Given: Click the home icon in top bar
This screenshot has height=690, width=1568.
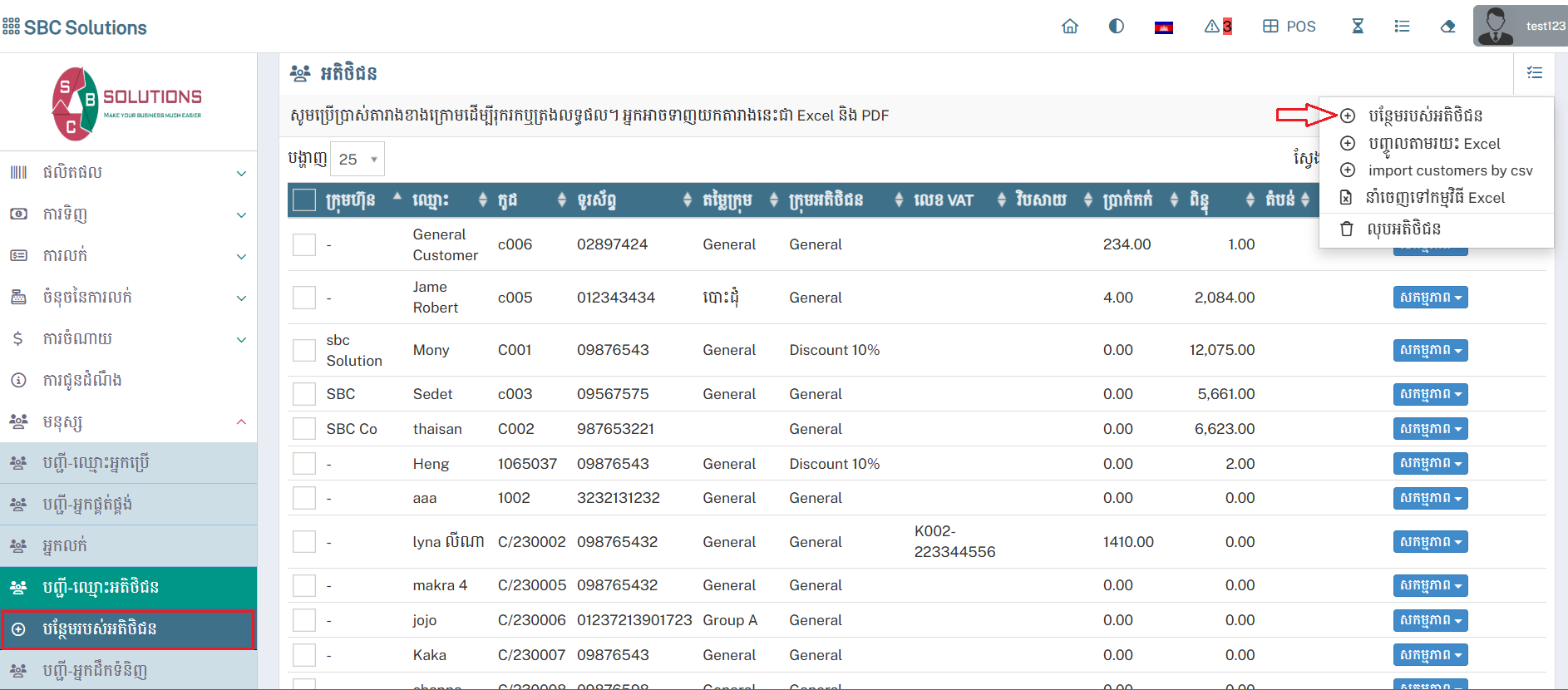Looking at the screenshot, I should [1070, 27].
